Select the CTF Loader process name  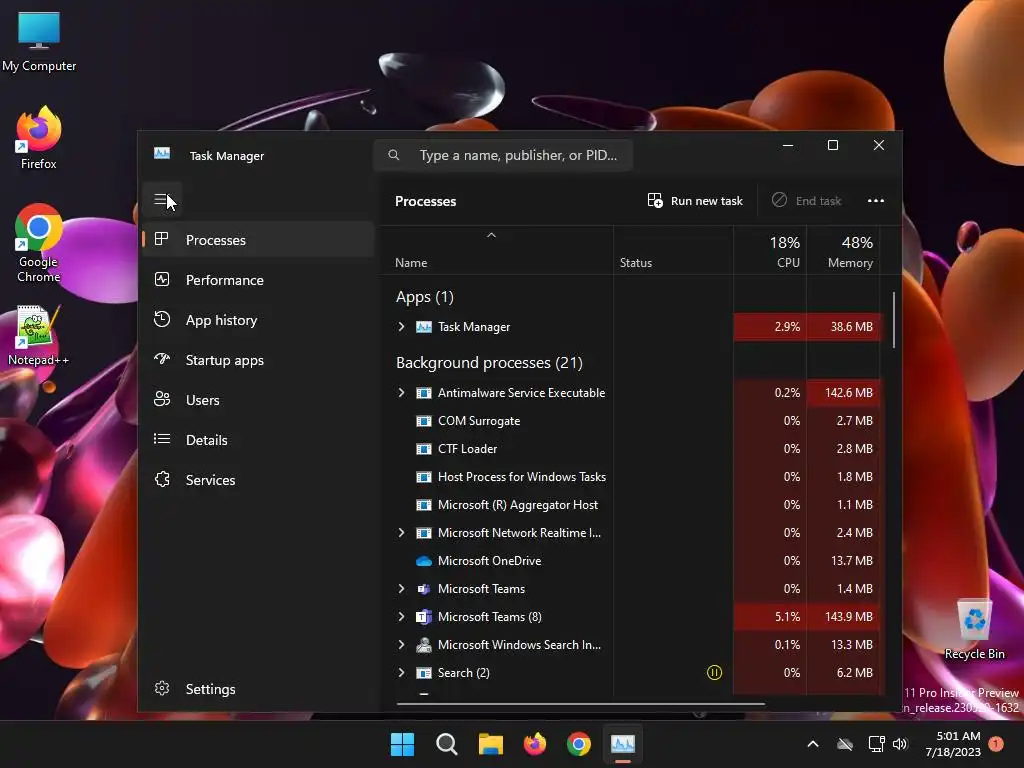[x=467, y=449]
